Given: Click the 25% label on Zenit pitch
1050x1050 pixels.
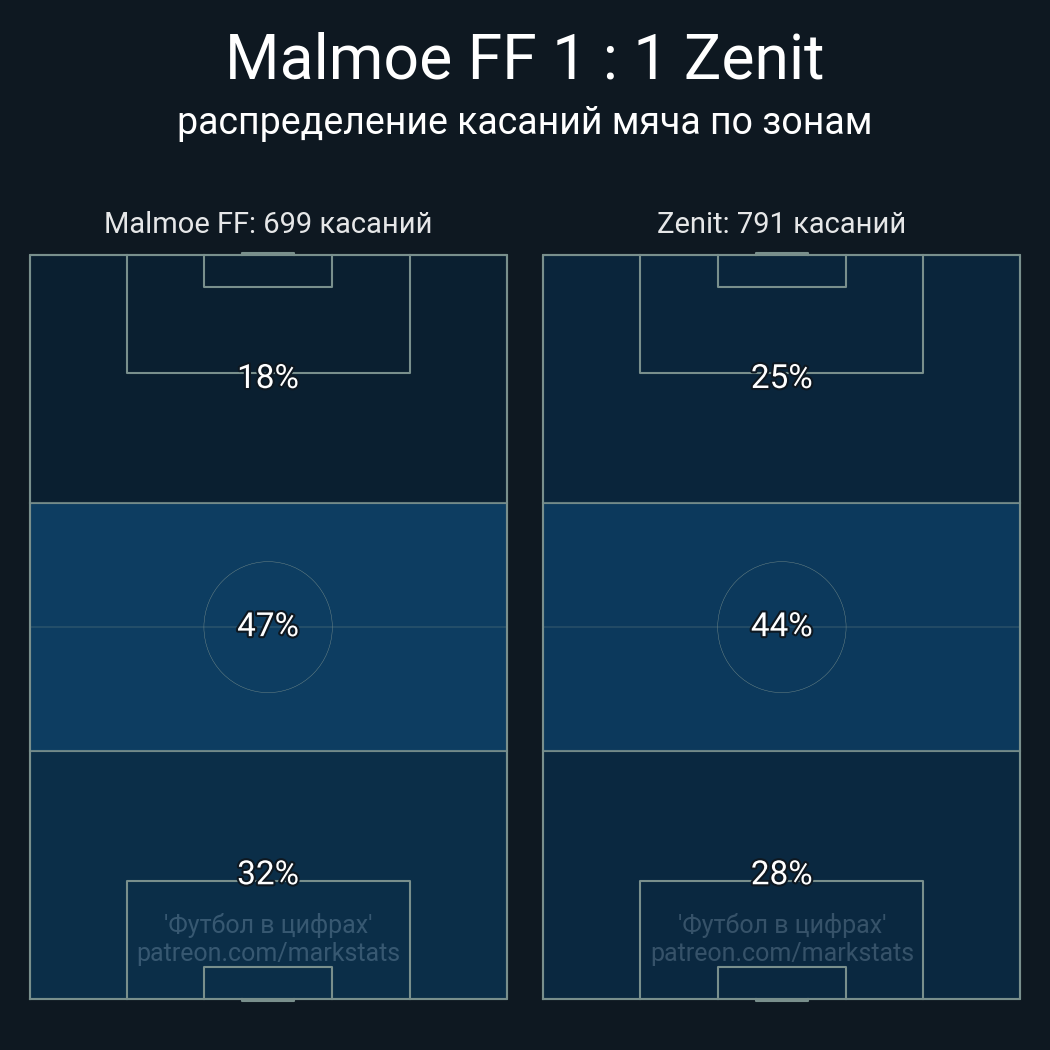Looking at the screenshot, I should [781, 377].
